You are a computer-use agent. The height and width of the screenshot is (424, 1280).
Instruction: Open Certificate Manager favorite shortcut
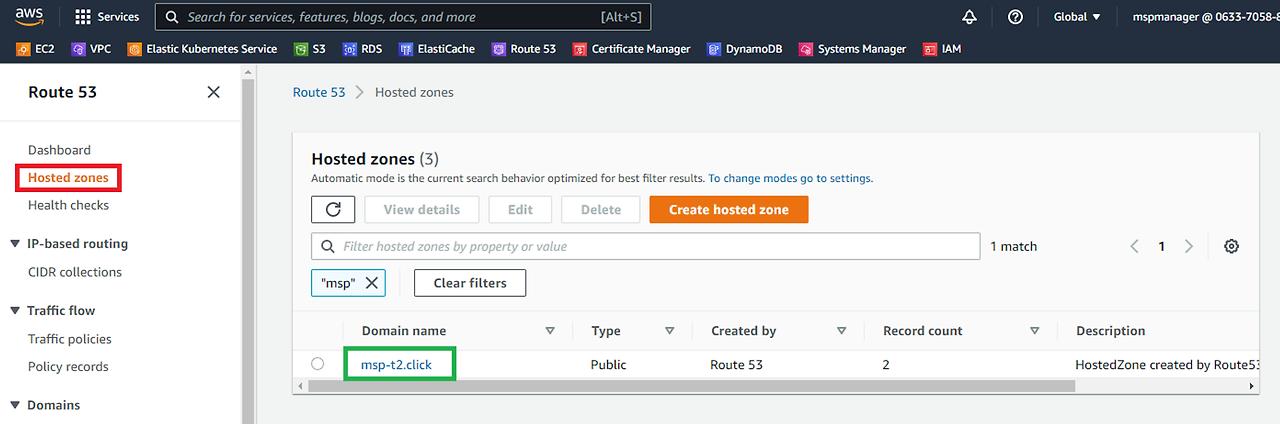pos(631,48)
